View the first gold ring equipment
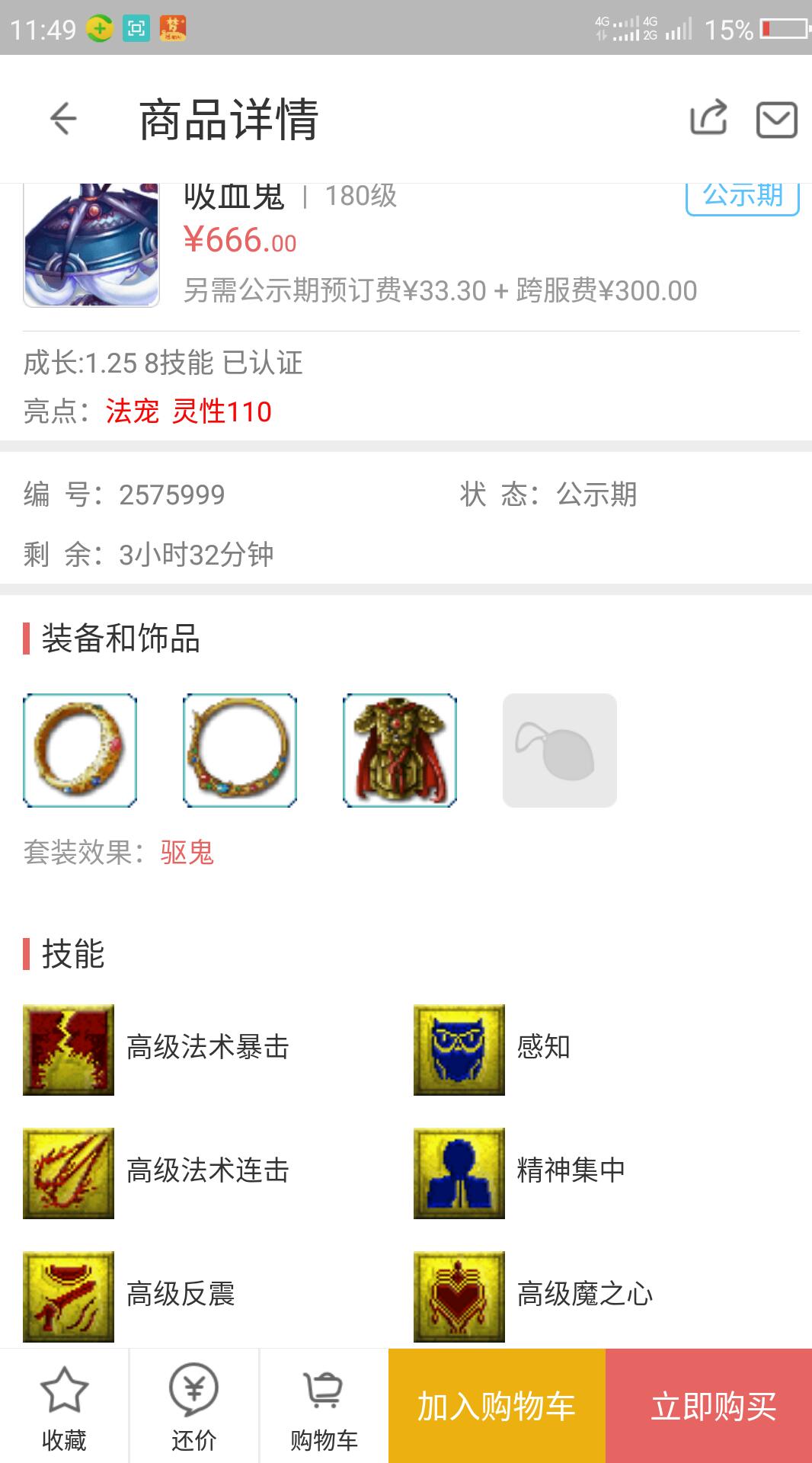 (x=80, y=751)
